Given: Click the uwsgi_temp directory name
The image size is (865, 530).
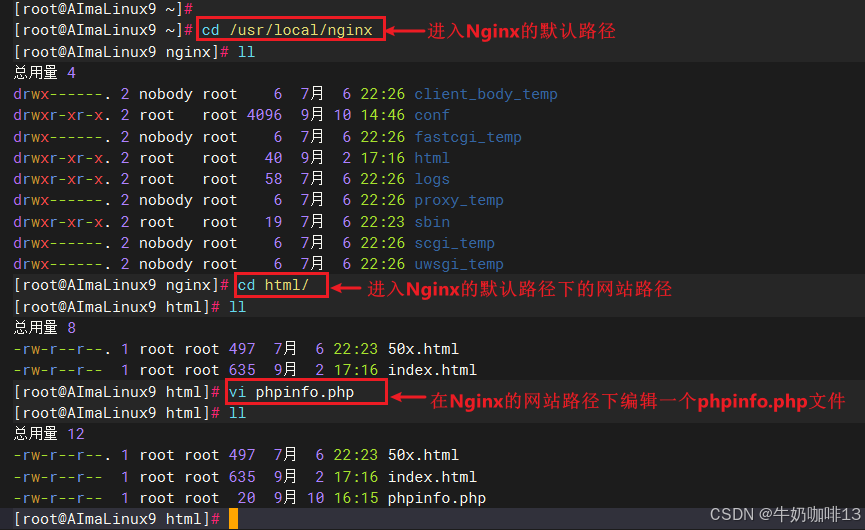Looking at the screenshot, I should tap(459, 264).
